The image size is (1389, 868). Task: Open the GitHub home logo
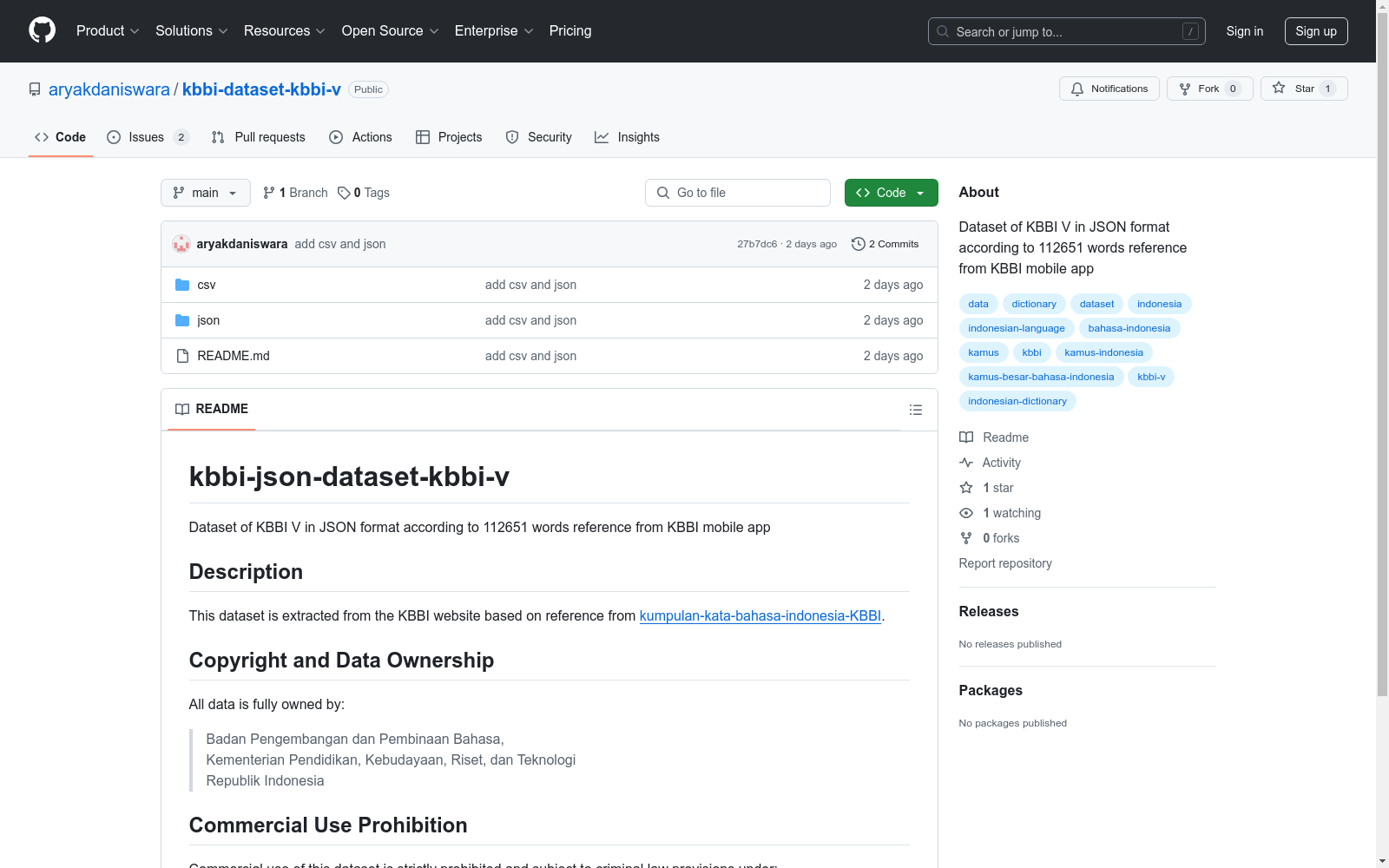pyautogui.click(x=42, y=30)
